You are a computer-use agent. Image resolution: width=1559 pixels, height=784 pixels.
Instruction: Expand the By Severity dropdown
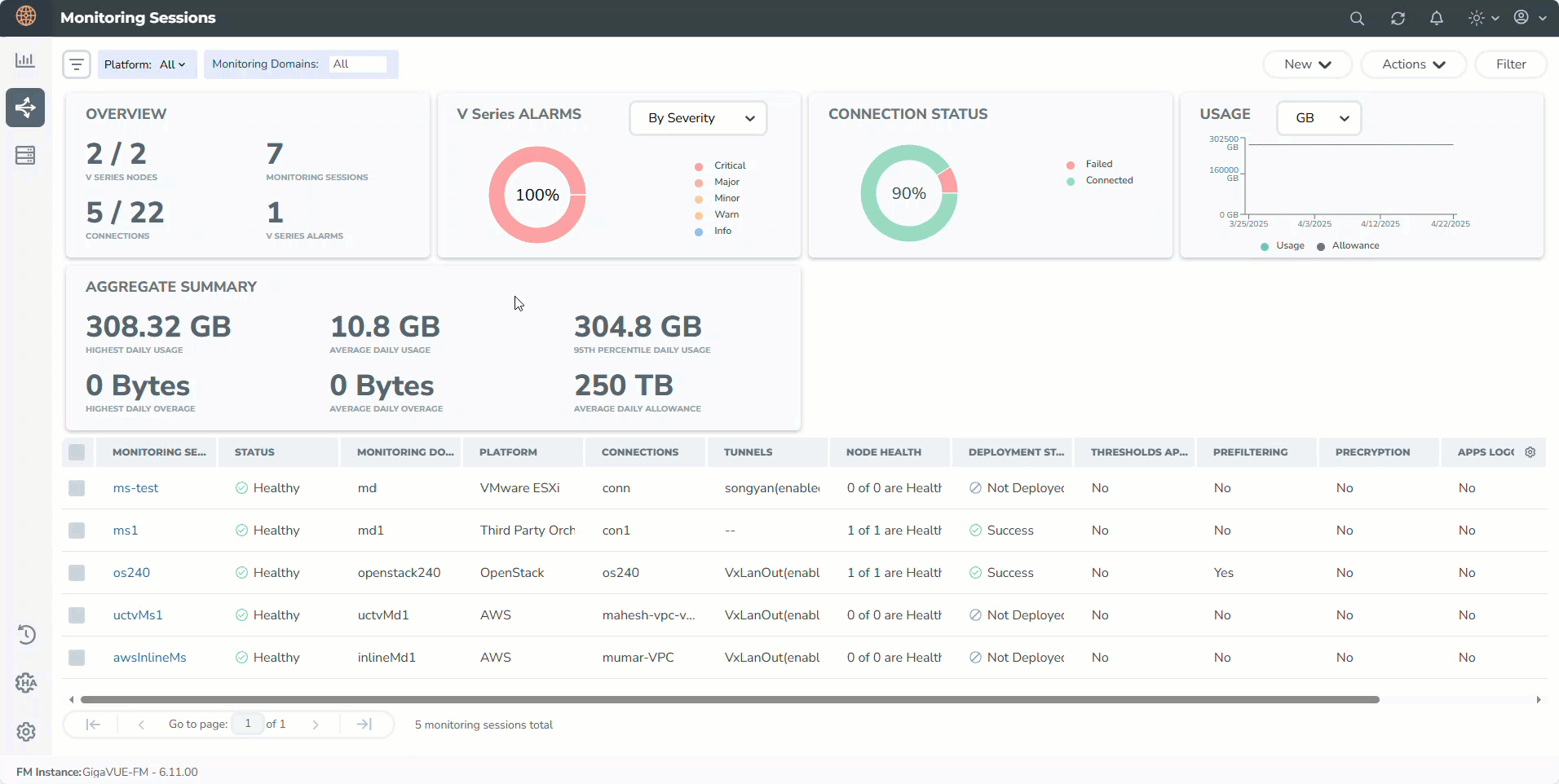point(699,118)
